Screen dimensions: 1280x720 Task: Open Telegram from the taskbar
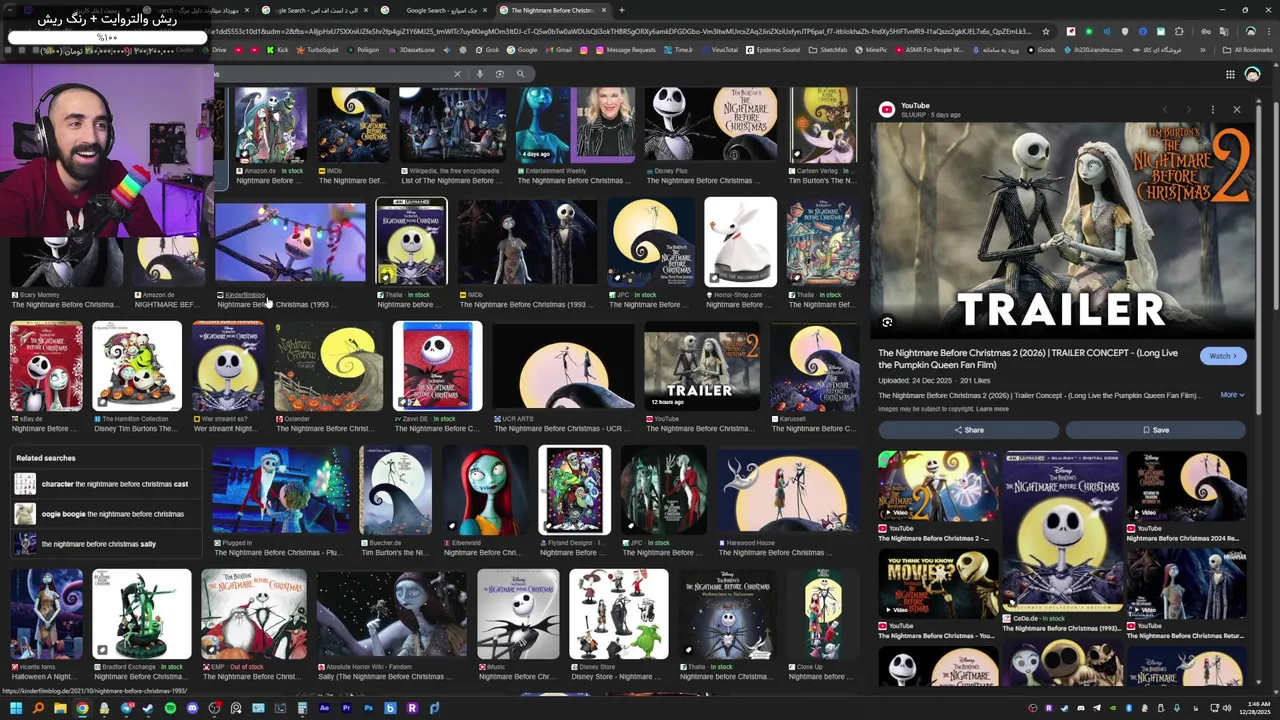click(x=127, y=708)
